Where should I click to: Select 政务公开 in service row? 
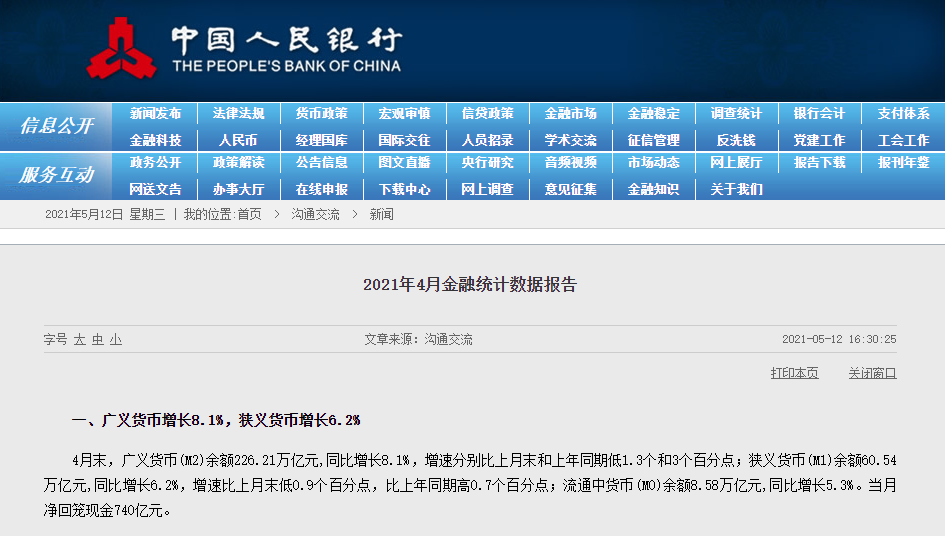[x=155, y=163]
